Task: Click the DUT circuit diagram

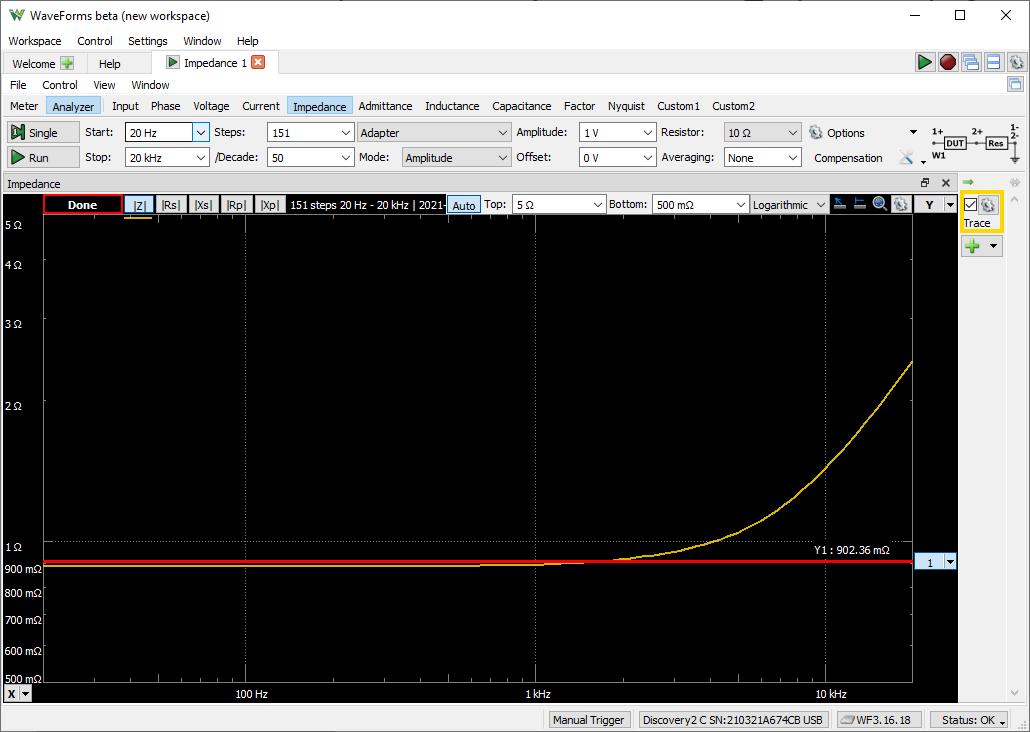Action: point(974,142)
